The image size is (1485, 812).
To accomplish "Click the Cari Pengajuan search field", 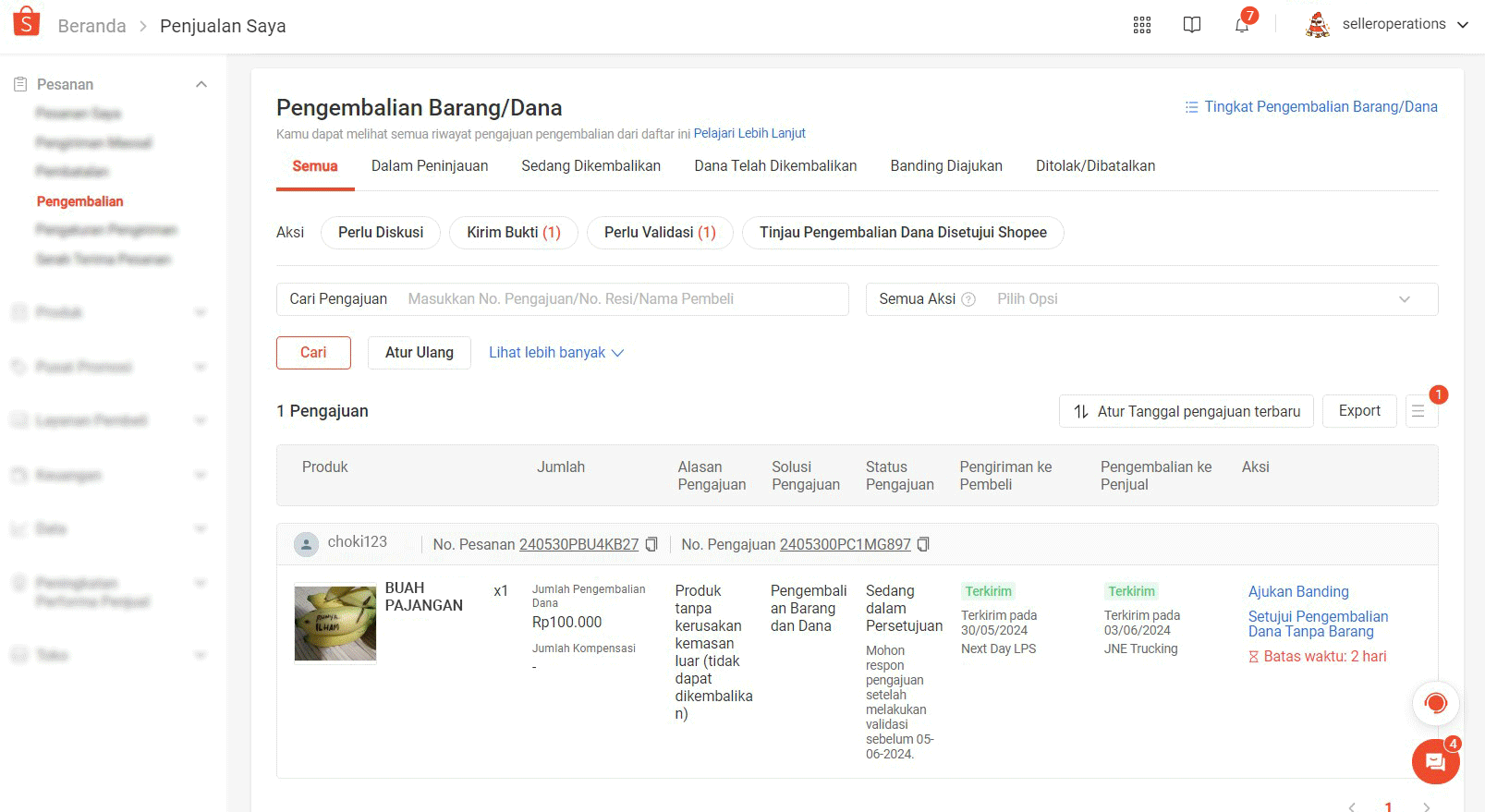I will [627, 299].
